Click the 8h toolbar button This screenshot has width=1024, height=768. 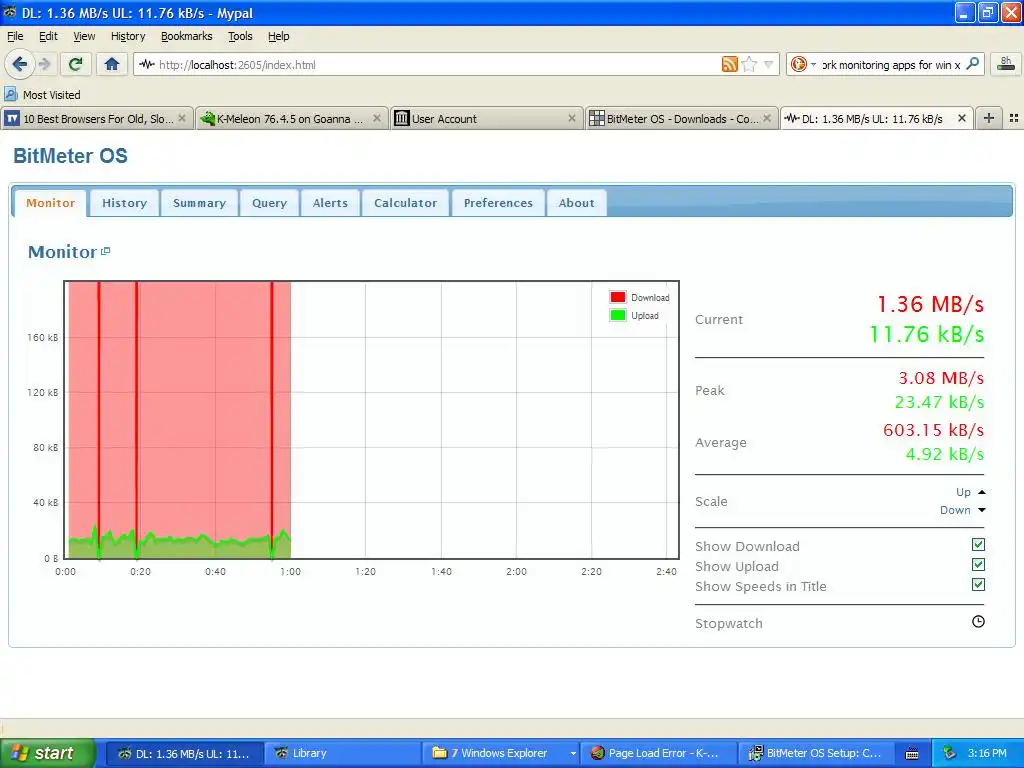coord(1006,64)
